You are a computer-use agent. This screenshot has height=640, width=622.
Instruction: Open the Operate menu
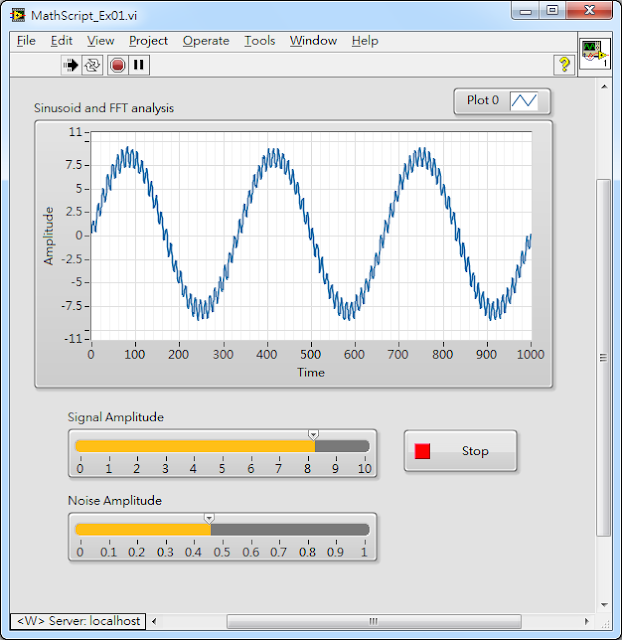(206, 41)
